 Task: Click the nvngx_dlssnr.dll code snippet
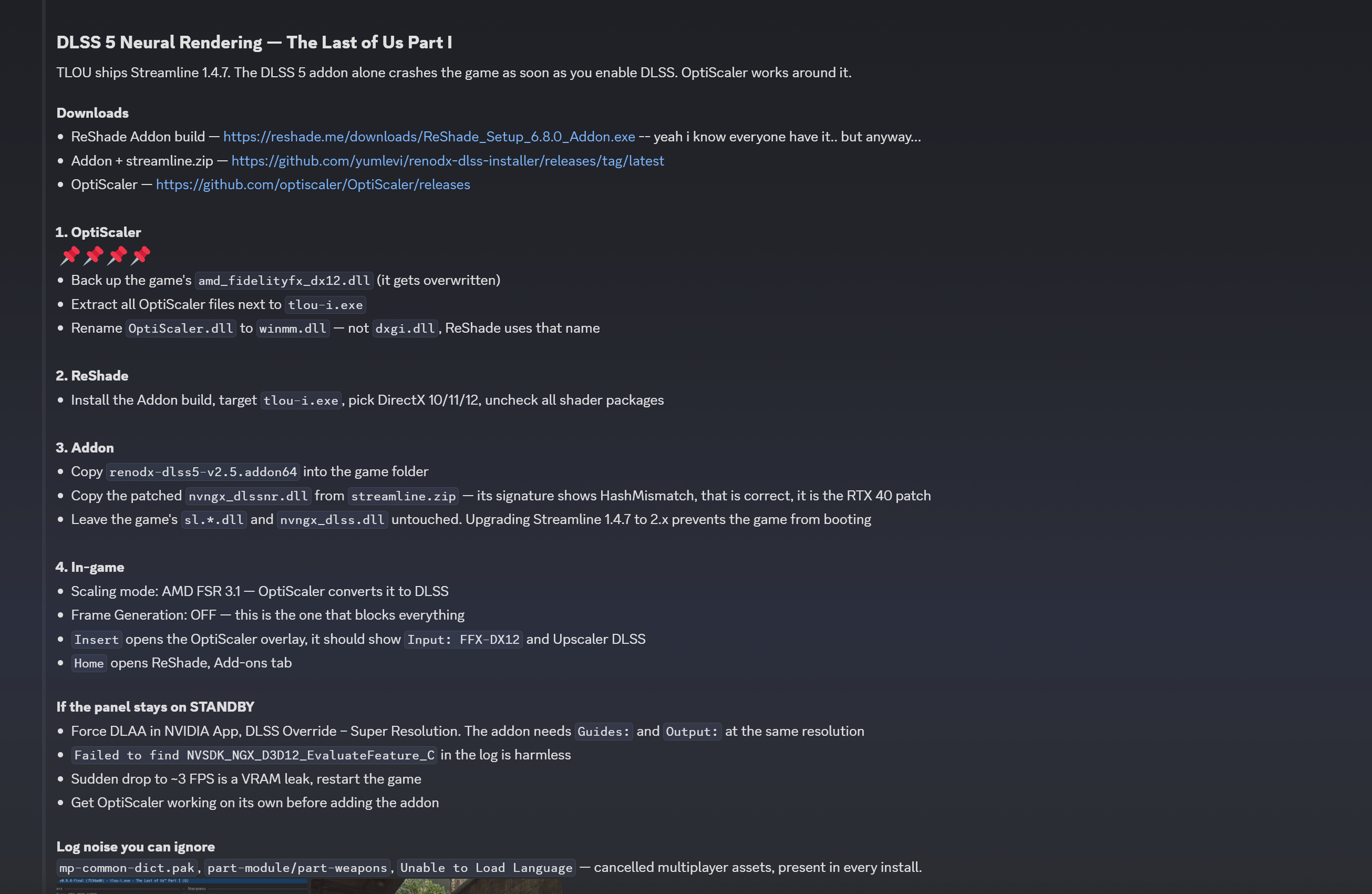249,496
